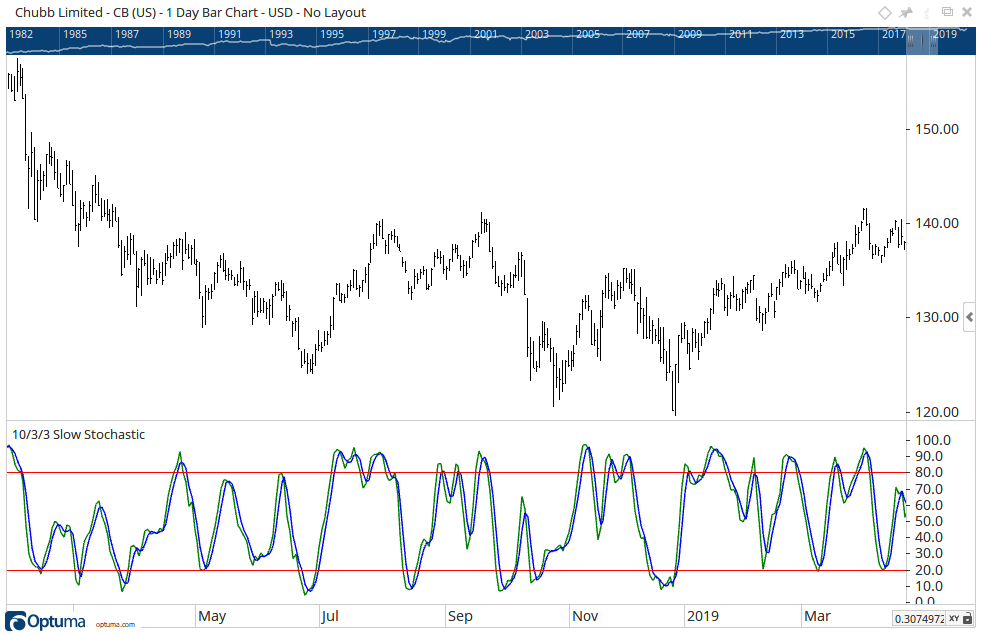Click the Jul label on the date axis
Image resolution: width=982 pixels, height=635 pixels.
coord(330,616)
